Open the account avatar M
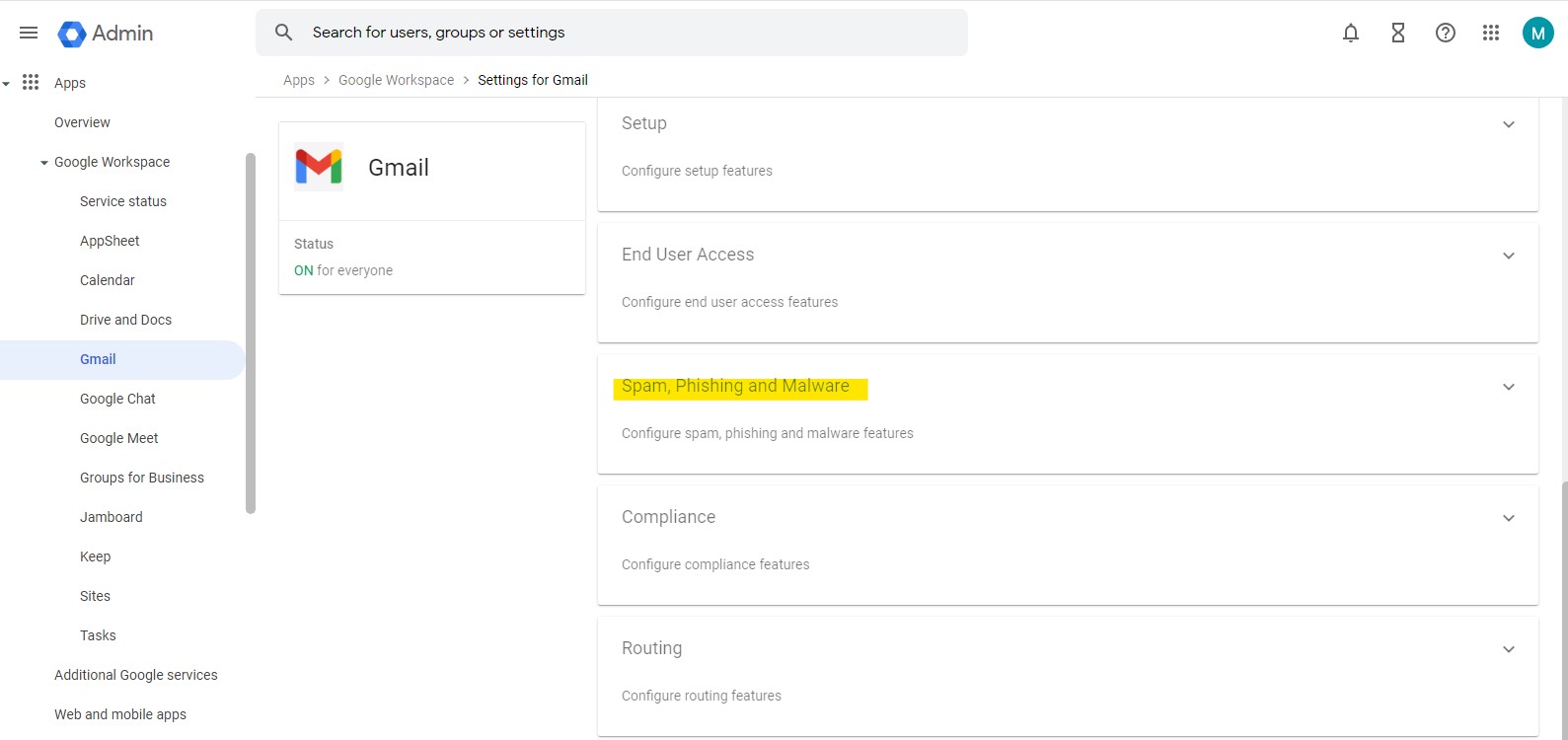This screenshot has width=1568, height=740. point(1538,33)
